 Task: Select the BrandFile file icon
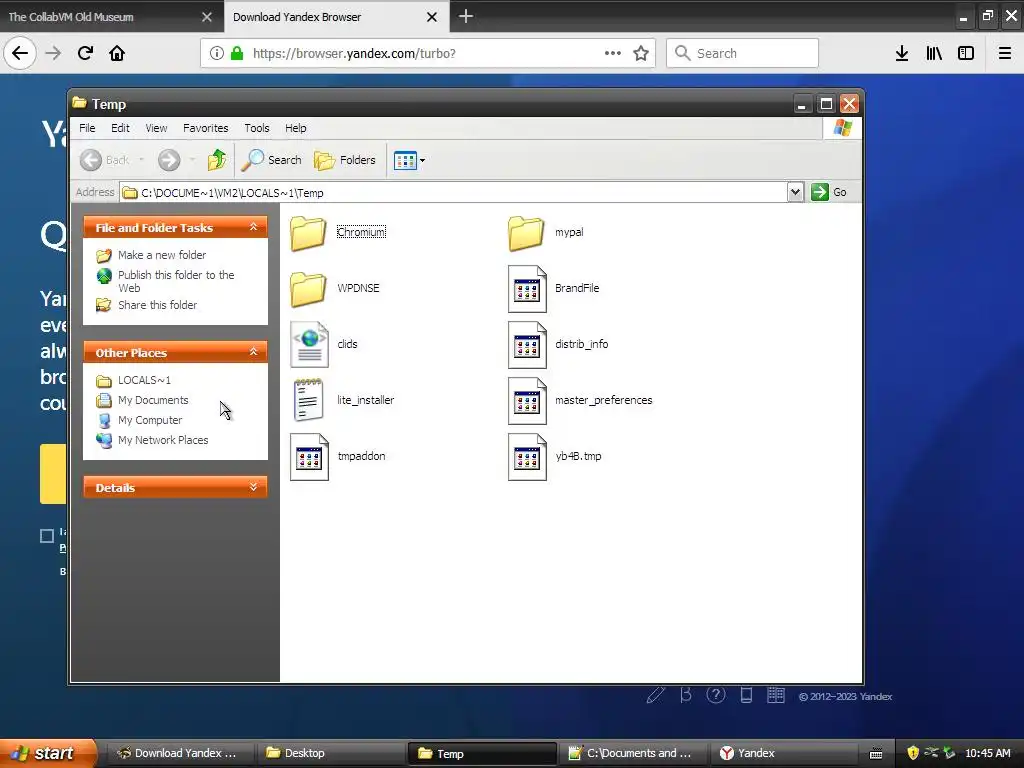click(x=526, y=289)
